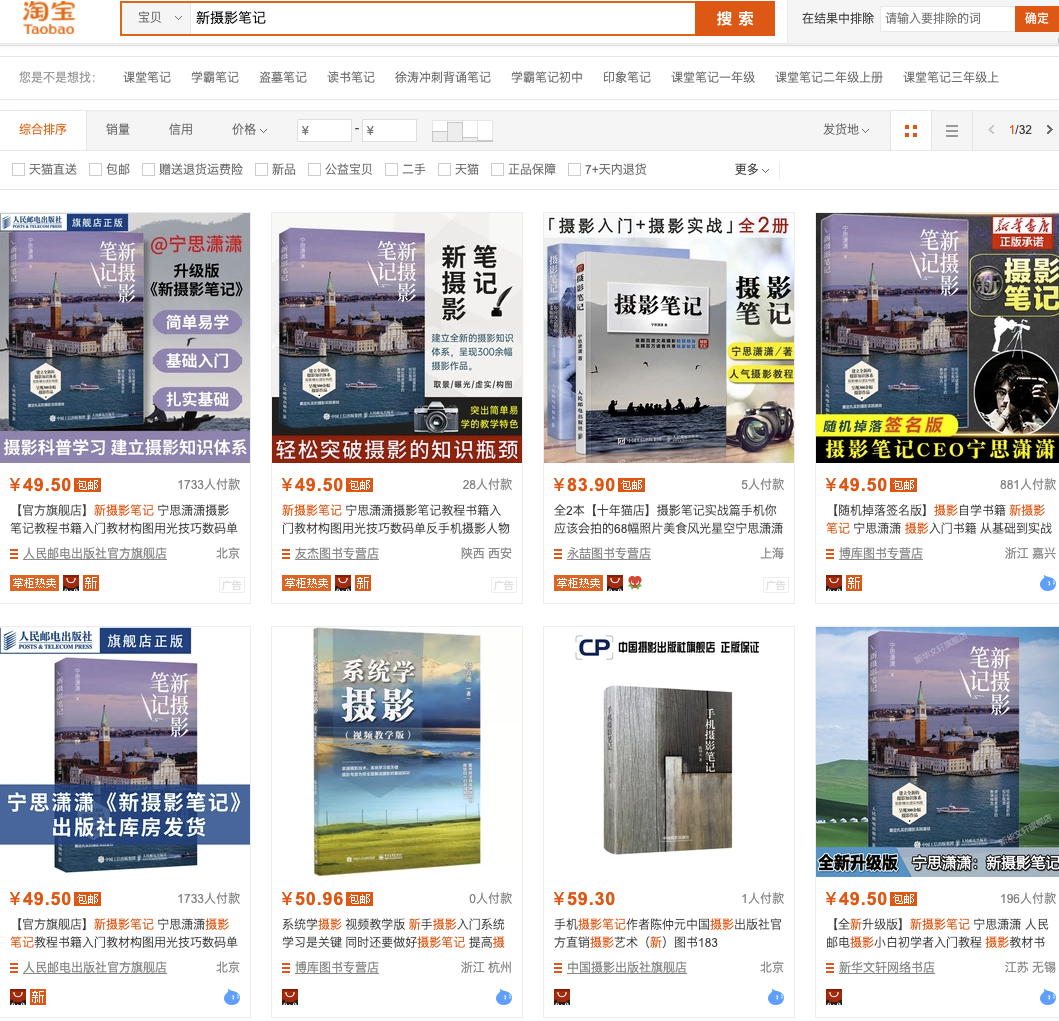Click 包邮 tag next to ¥50.96 price

(x=359, y=899)
